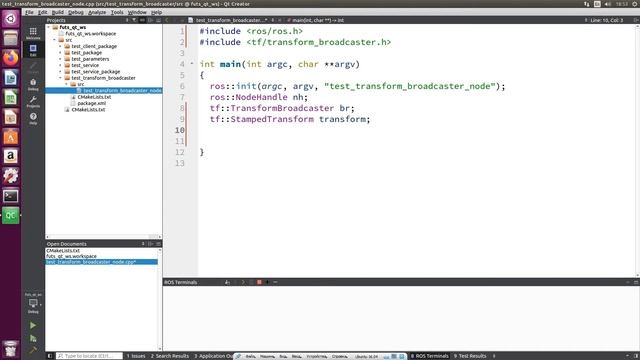This screenshot has width=640, height=360.
Task: Open the Debug mode in the sidebar
Action: click(x=33, y=84)
